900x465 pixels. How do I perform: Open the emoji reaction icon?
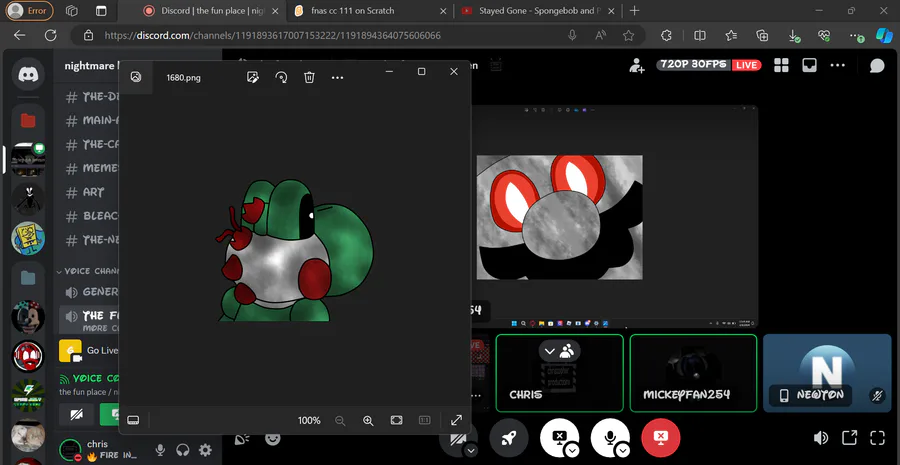click(x=273, y=439)
